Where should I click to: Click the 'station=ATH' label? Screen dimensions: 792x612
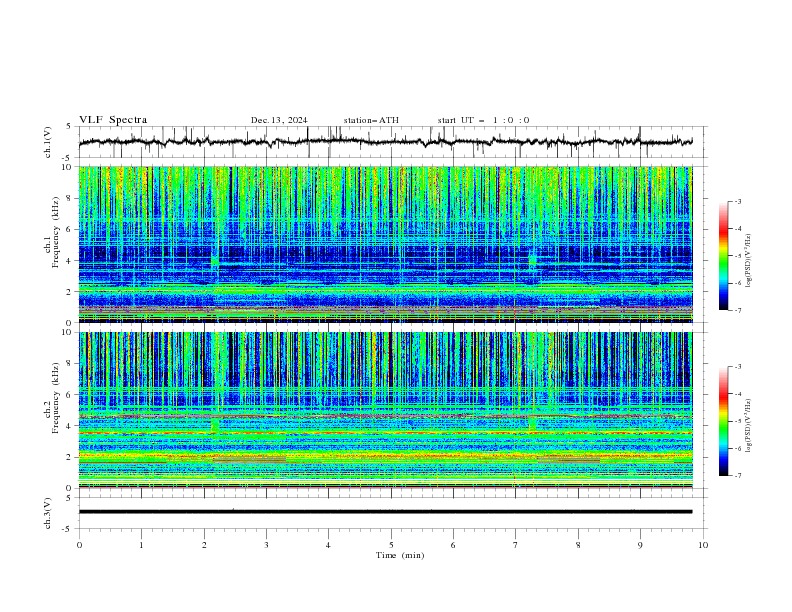tap(371, 120)
